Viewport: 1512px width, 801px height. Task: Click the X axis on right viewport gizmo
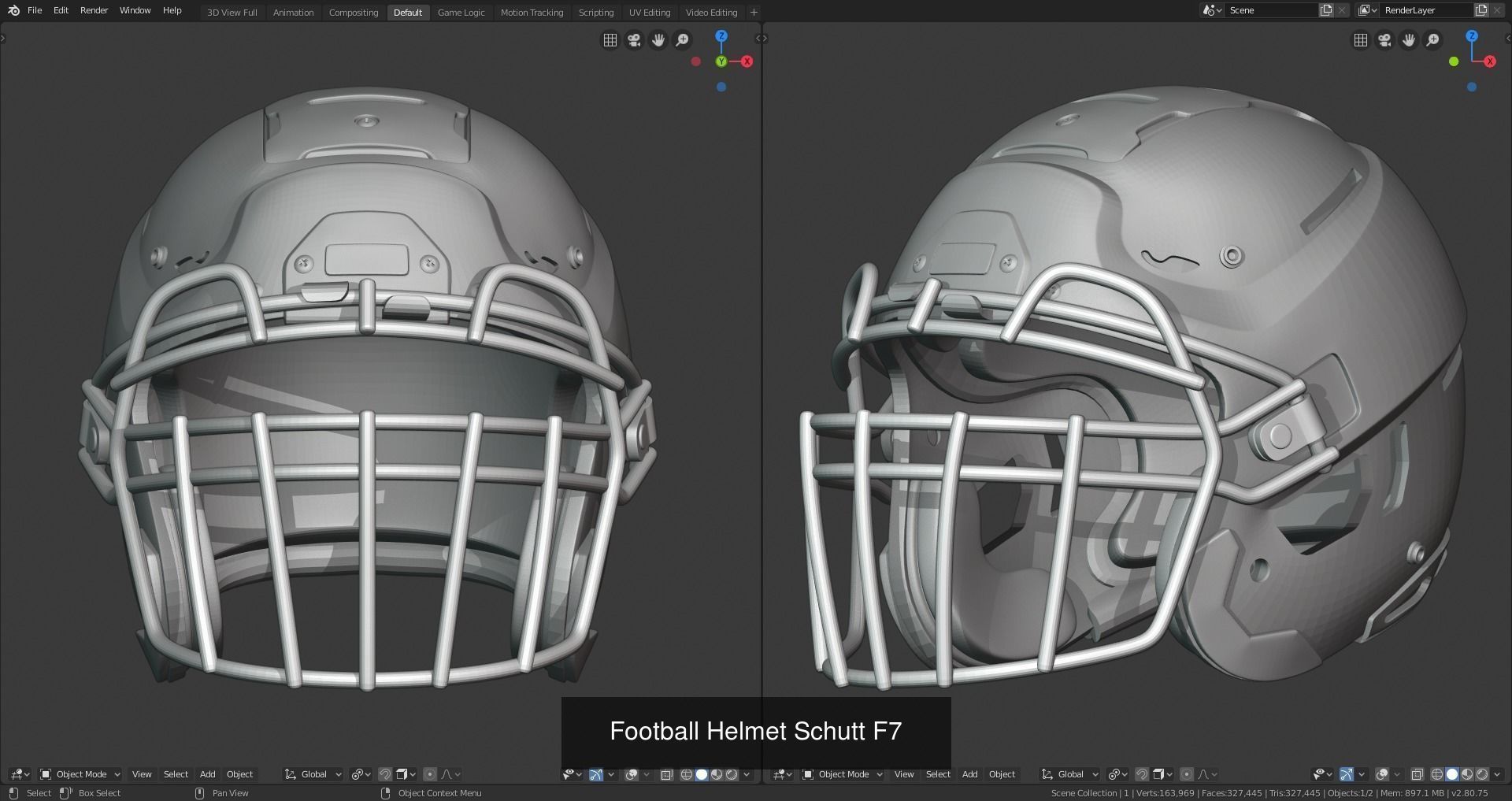1490,61
